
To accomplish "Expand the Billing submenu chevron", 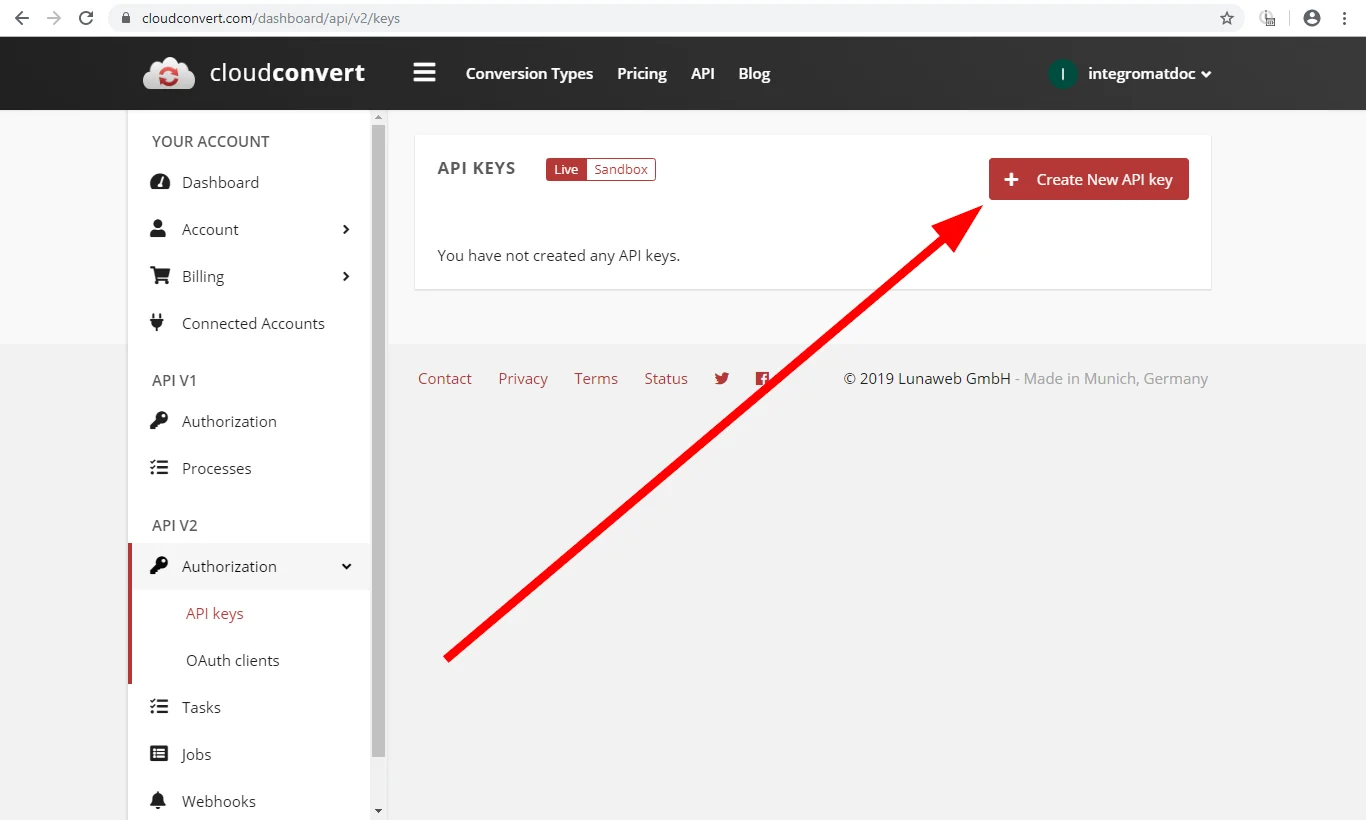I will [x=346, y=276].
